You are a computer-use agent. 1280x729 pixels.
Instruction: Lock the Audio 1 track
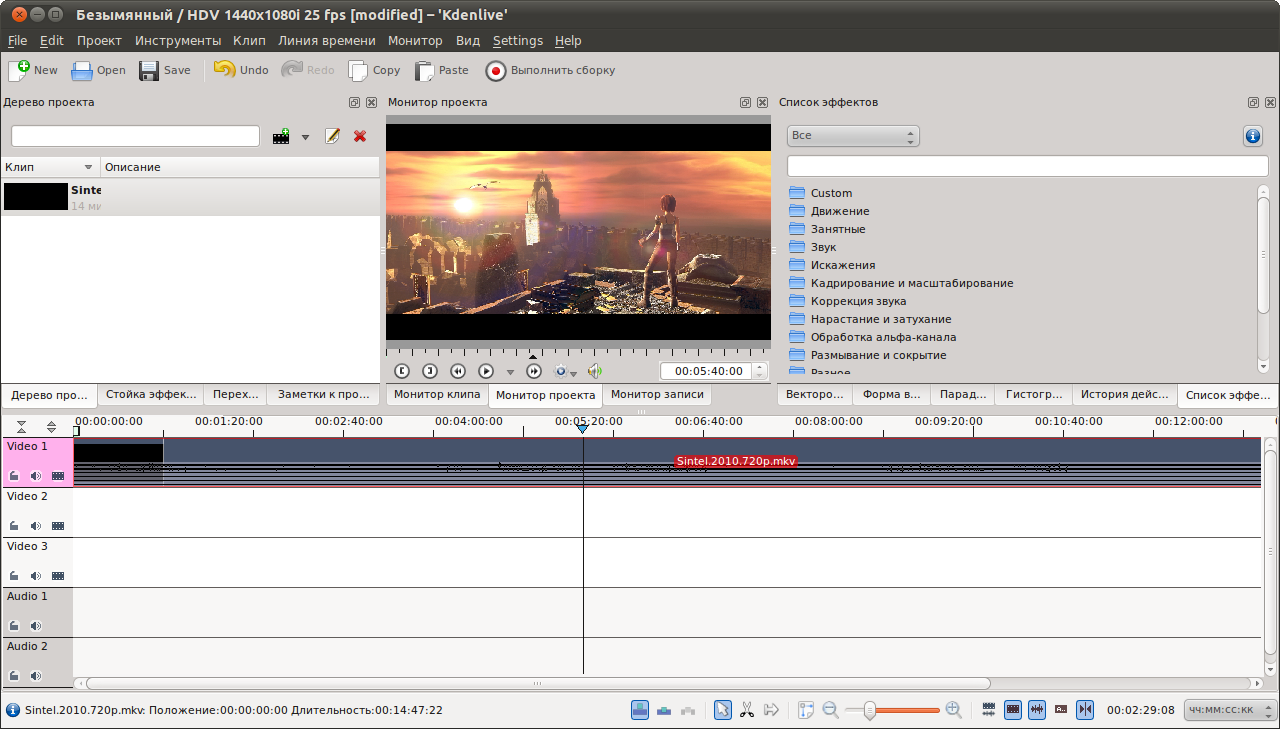click(14, 626)
